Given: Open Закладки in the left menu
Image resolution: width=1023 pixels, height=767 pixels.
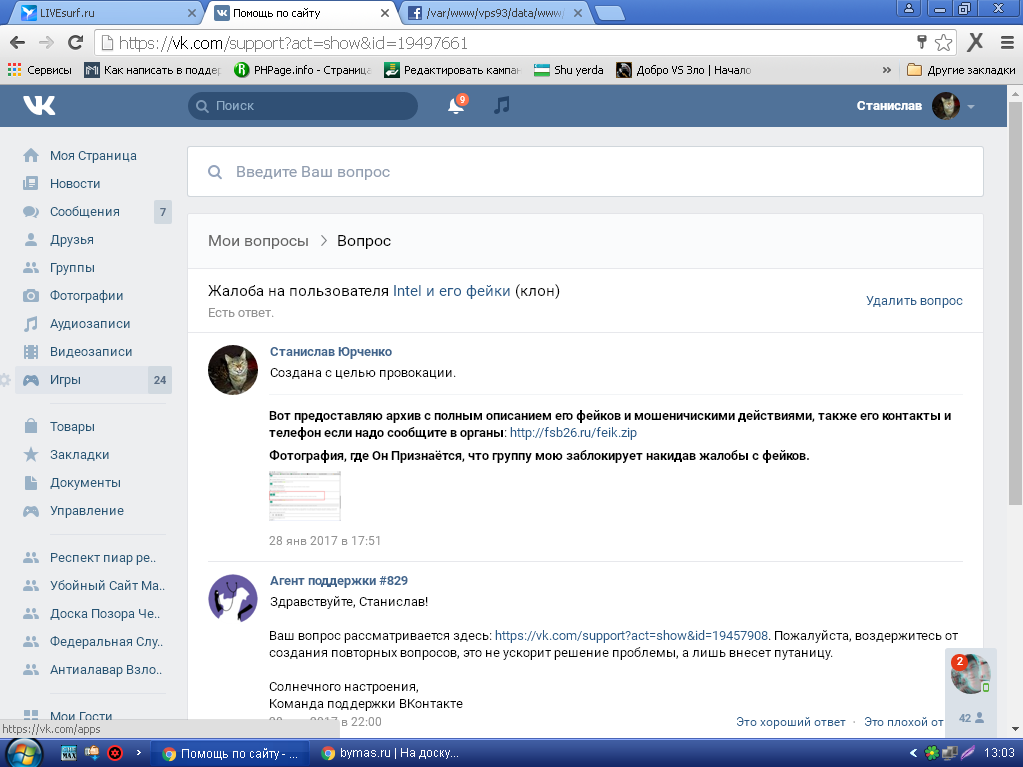Looking at the screenshot, I should point(79,455).
